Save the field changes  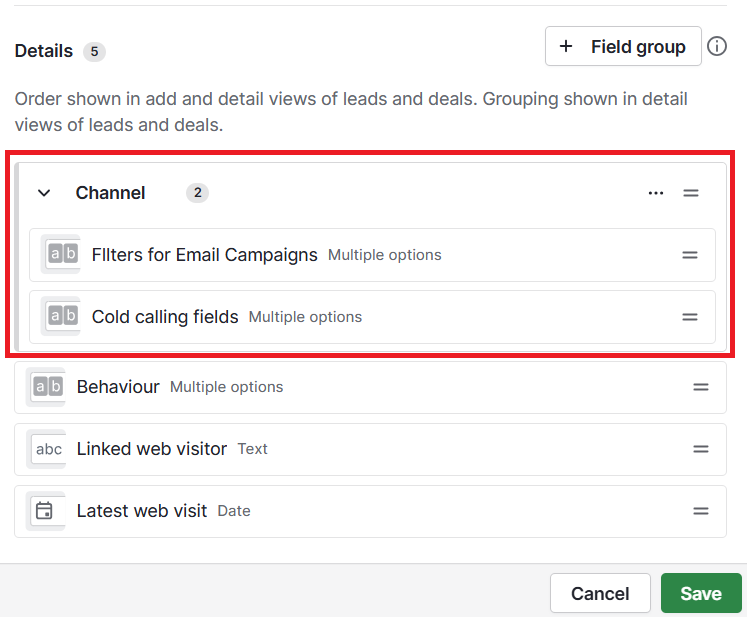point(701,593)
